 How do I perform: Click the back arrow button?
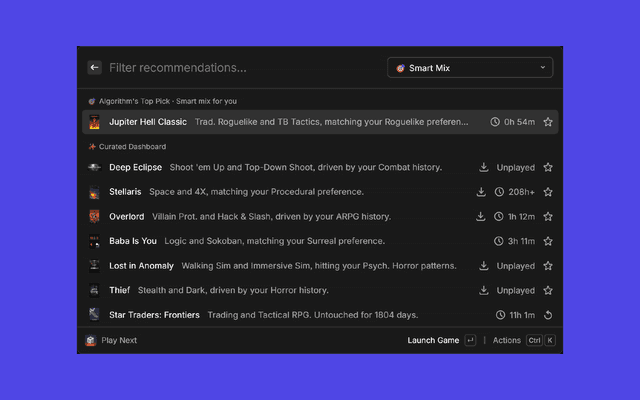click(94, 68)
